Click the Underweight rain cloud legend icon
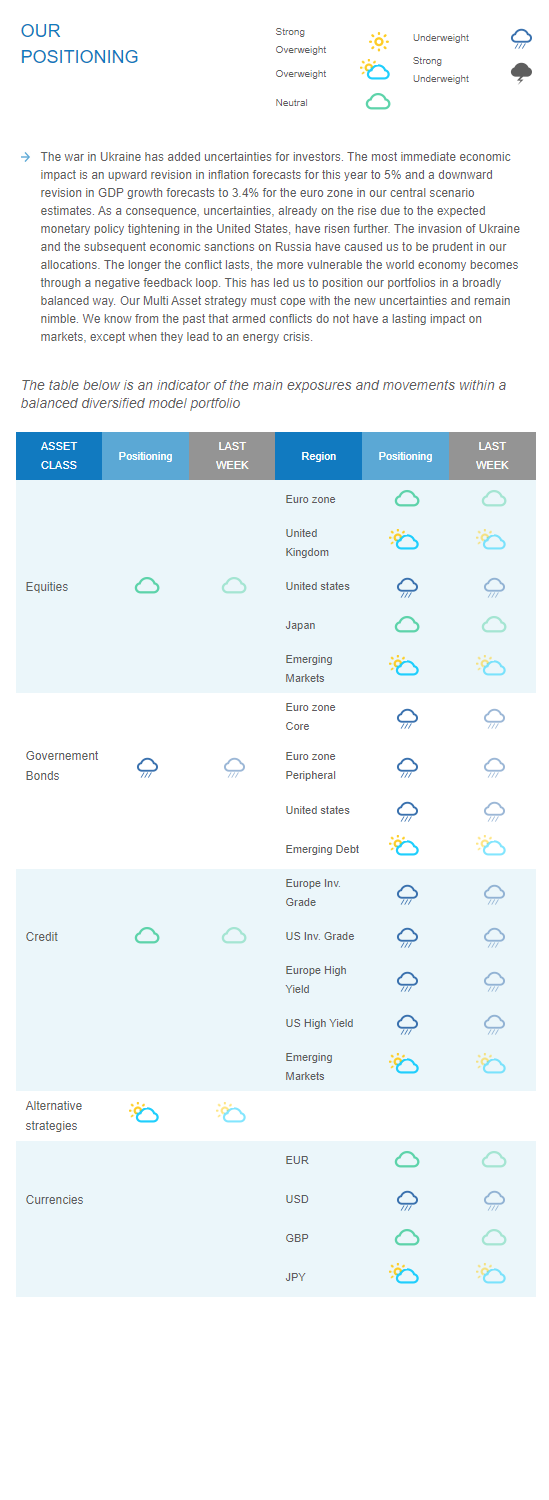Screen dimensions: 549x1500 point(521,38)
